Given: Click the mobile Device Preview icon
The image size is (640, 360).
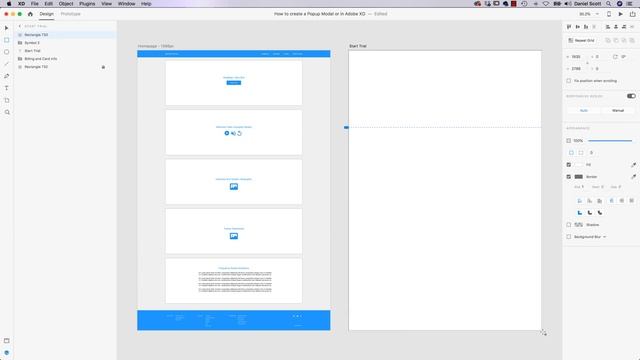Looking at the screenshot, I should pyautogui.click(x=609, y=14).
